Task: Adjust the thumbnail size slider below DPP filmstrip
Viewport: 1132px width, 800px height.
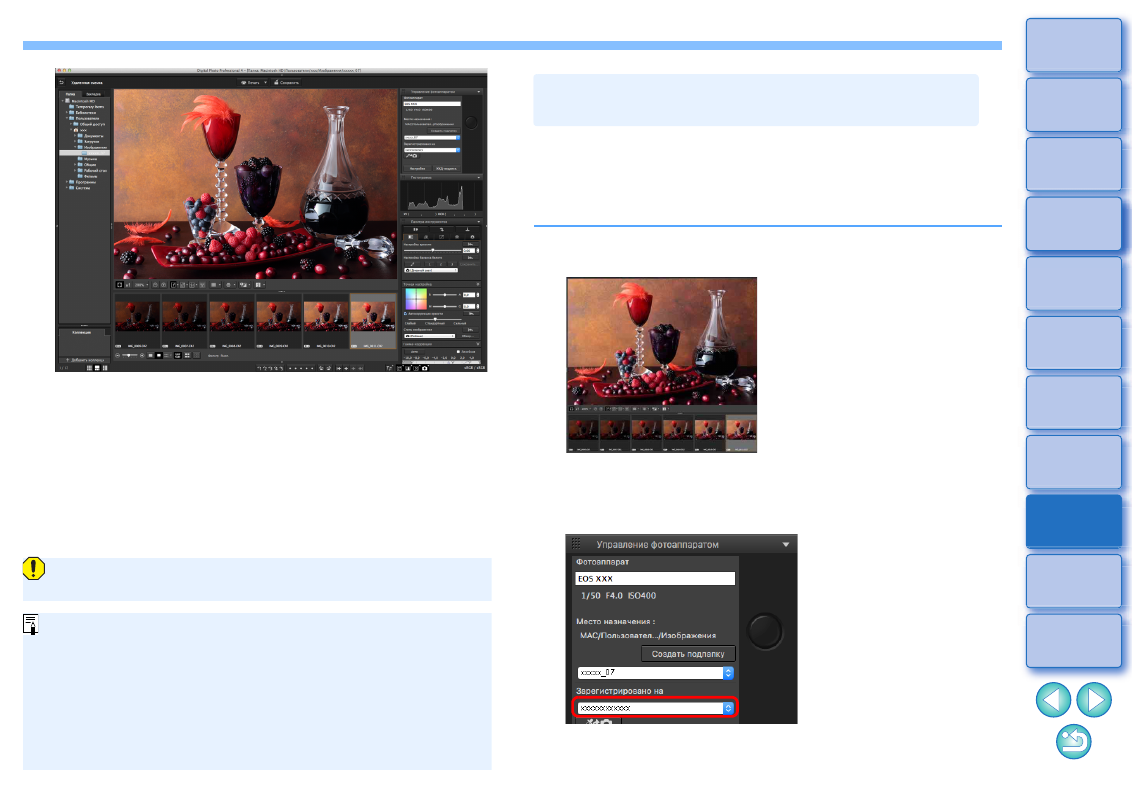Action: point(130,355)
